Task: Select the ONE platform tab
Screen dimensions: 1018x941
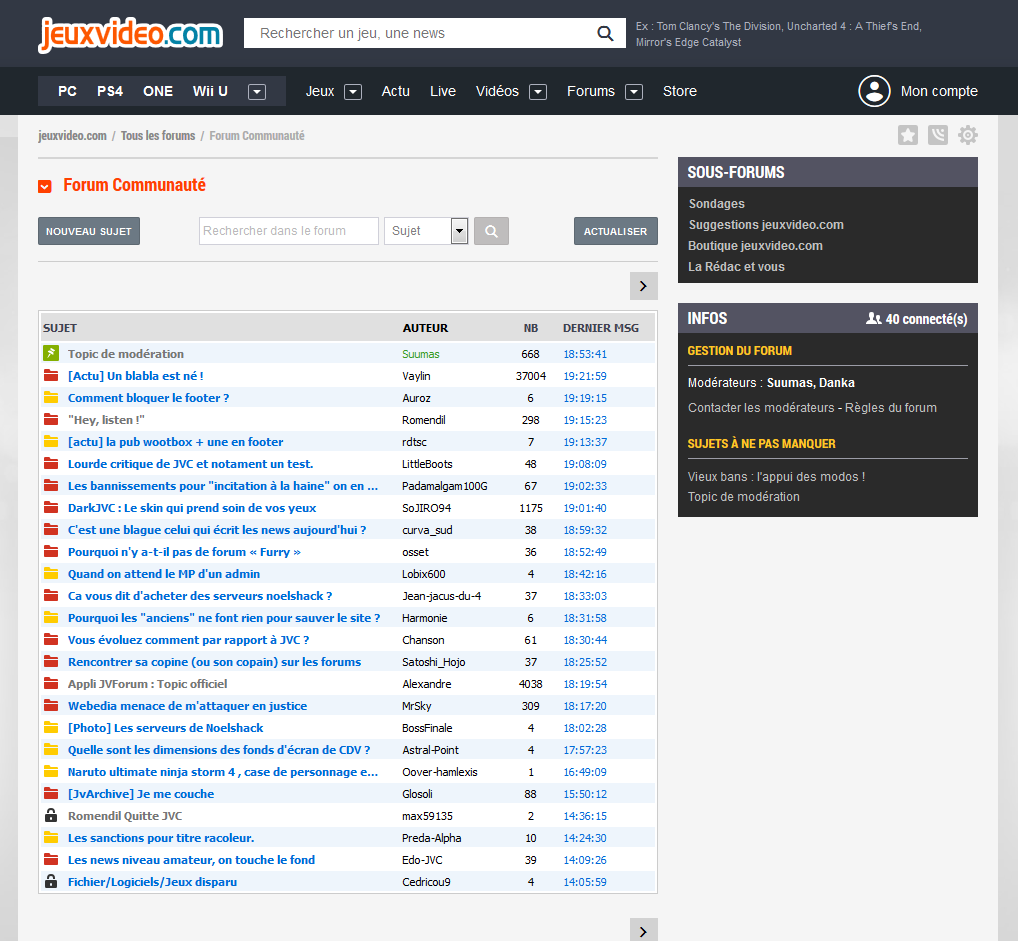Action: pyautogui.click(x=158, y=91)
